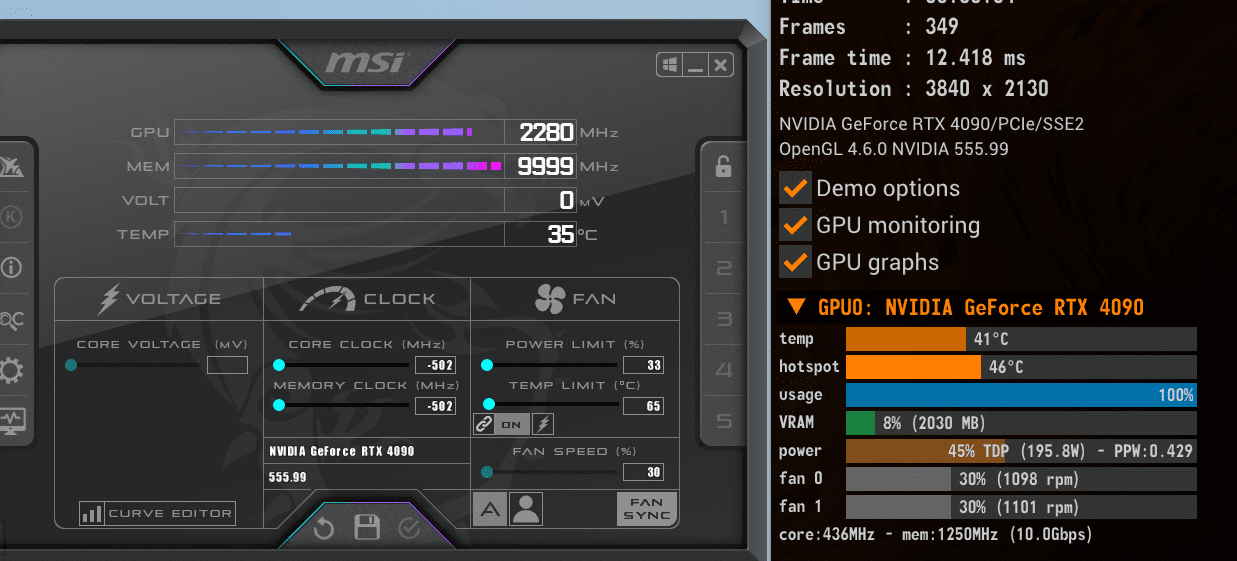Screen dimensions: 1237x561
Task: Click the Core Voltage (mV) input box
Action: [227, 365]
